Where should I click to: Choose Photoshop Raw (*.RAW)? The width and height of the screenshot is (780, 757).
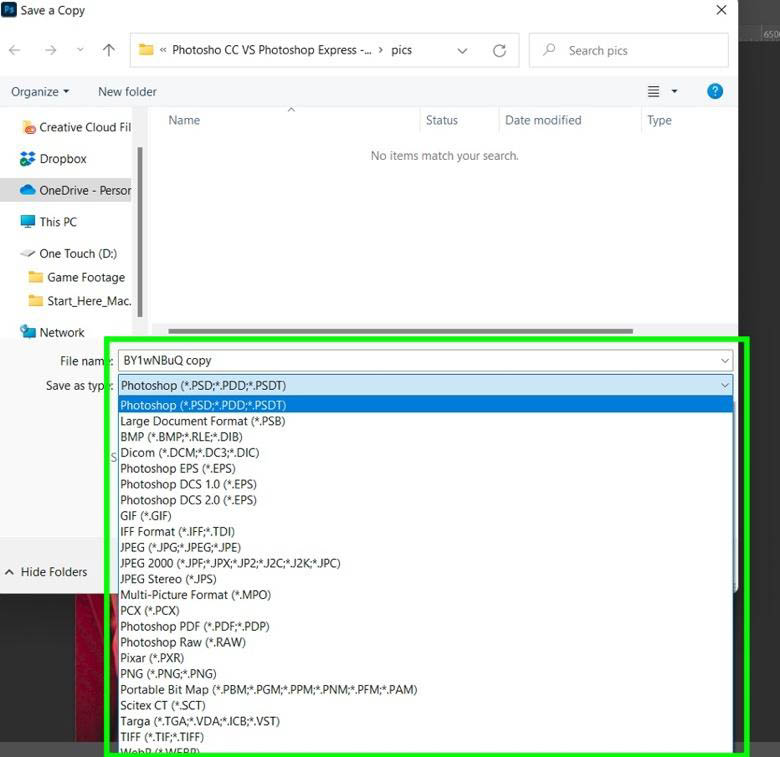(x=425, y=642)
